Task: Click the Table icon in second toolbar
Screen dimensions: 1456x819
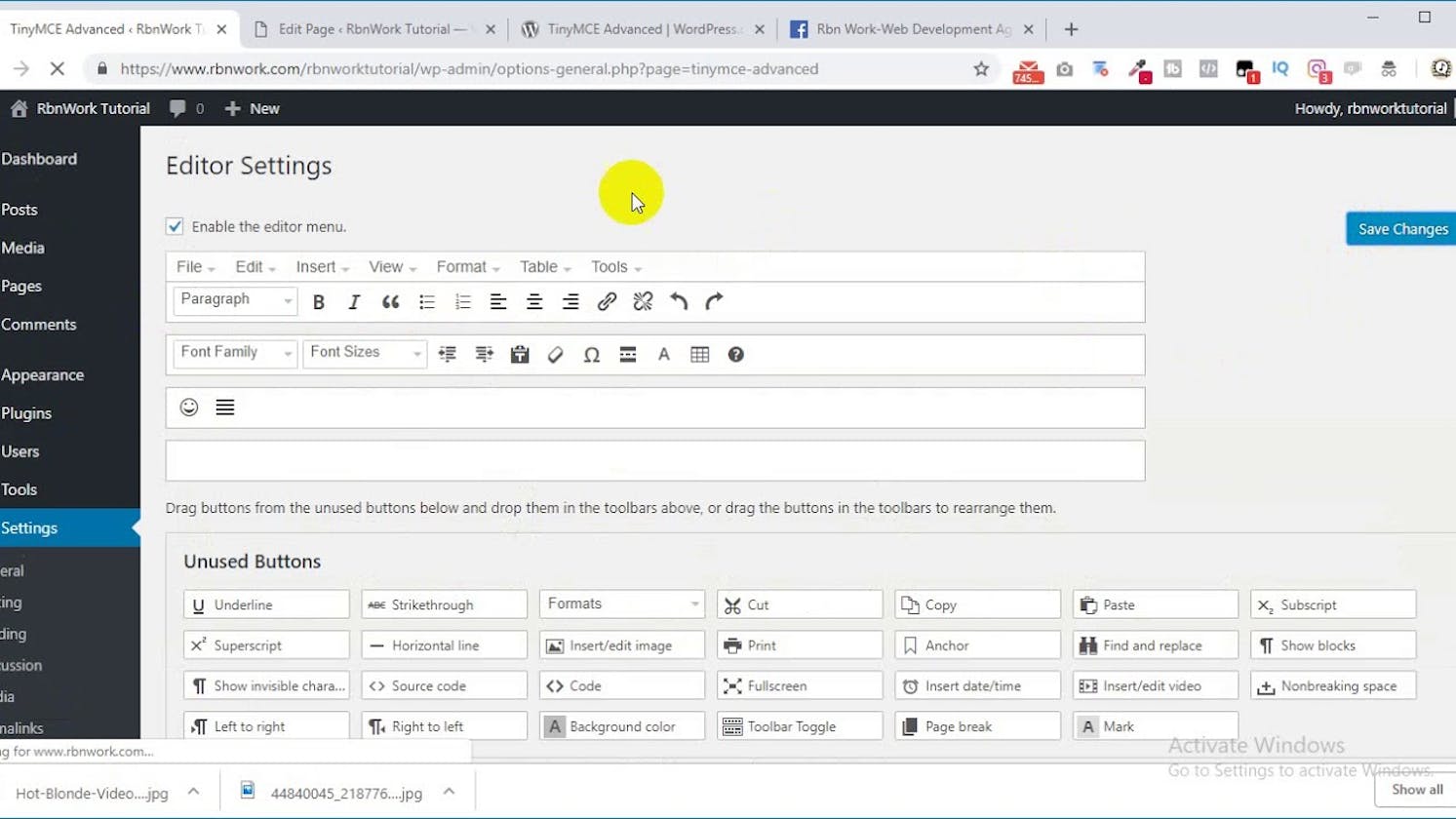Action: click(699, 355)
